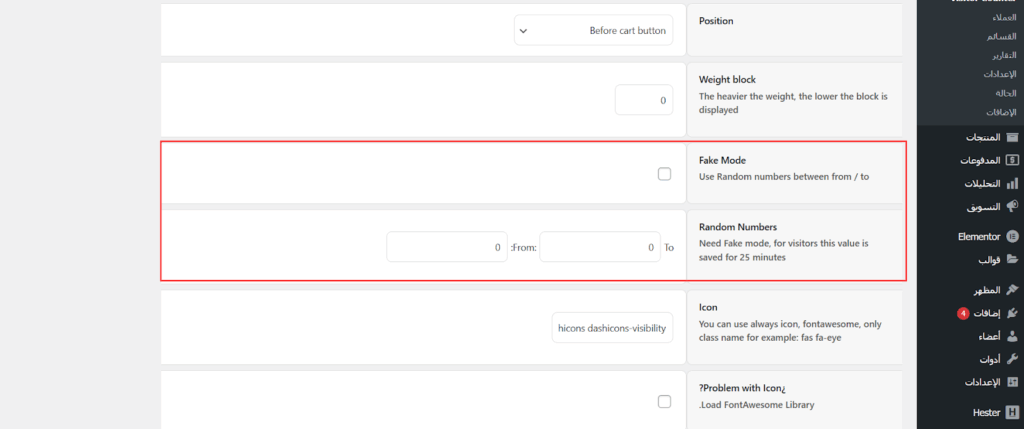Enable the Fake Mode checkbox
The width and height of the screenshot is (1024, 429).
pos(664,174)
